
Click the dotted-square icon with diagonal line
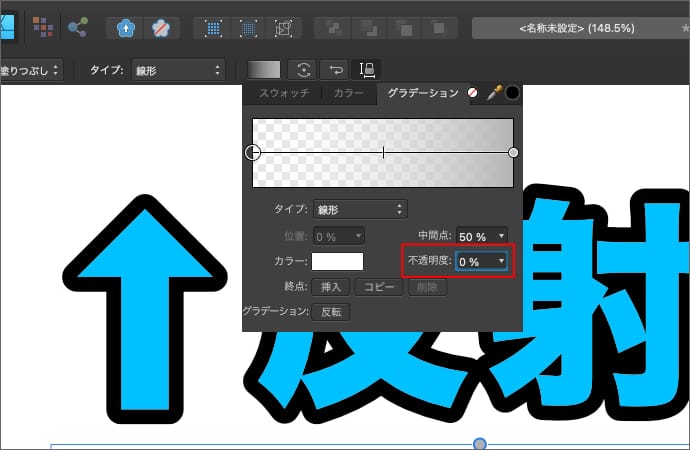283,27
